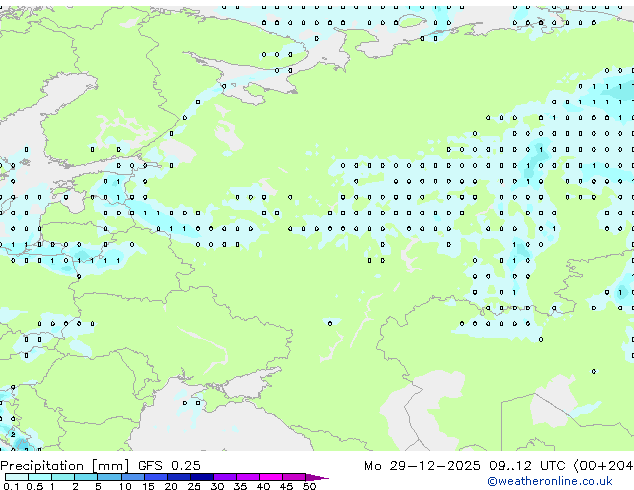Click the 'Precipitation [mm]' title text
Image resolution: width=634 pixels, height=490 pixels.
coord(65,466)
